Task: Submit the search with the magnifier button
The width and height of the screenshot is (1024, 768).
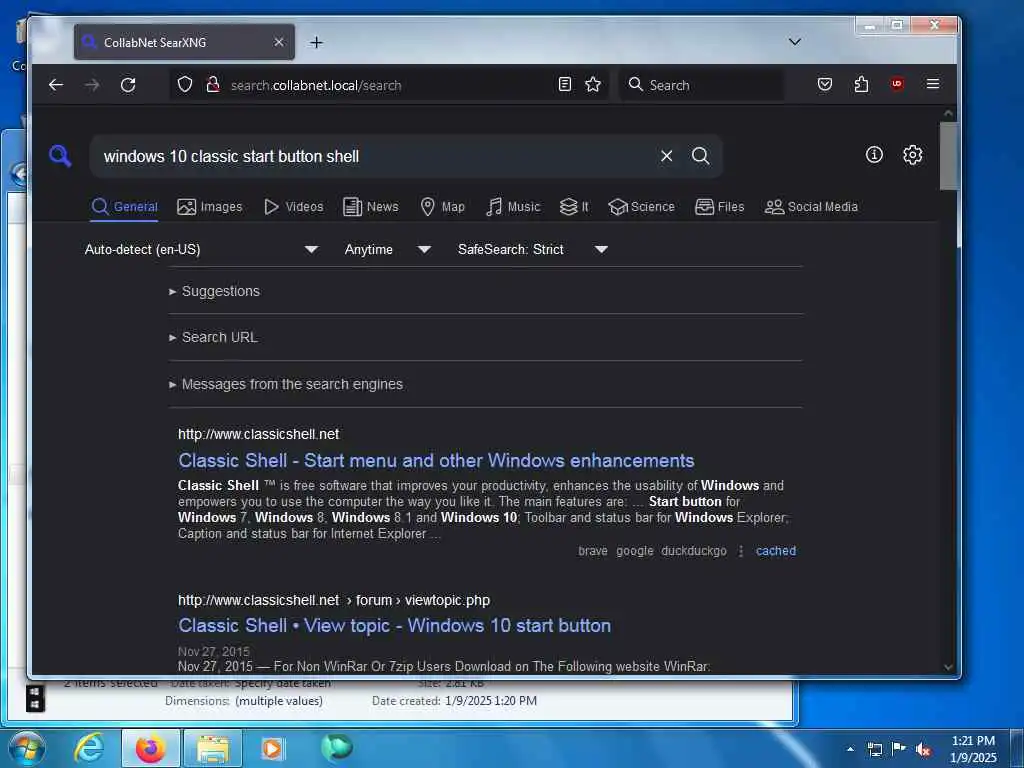Action: point(701,156)
